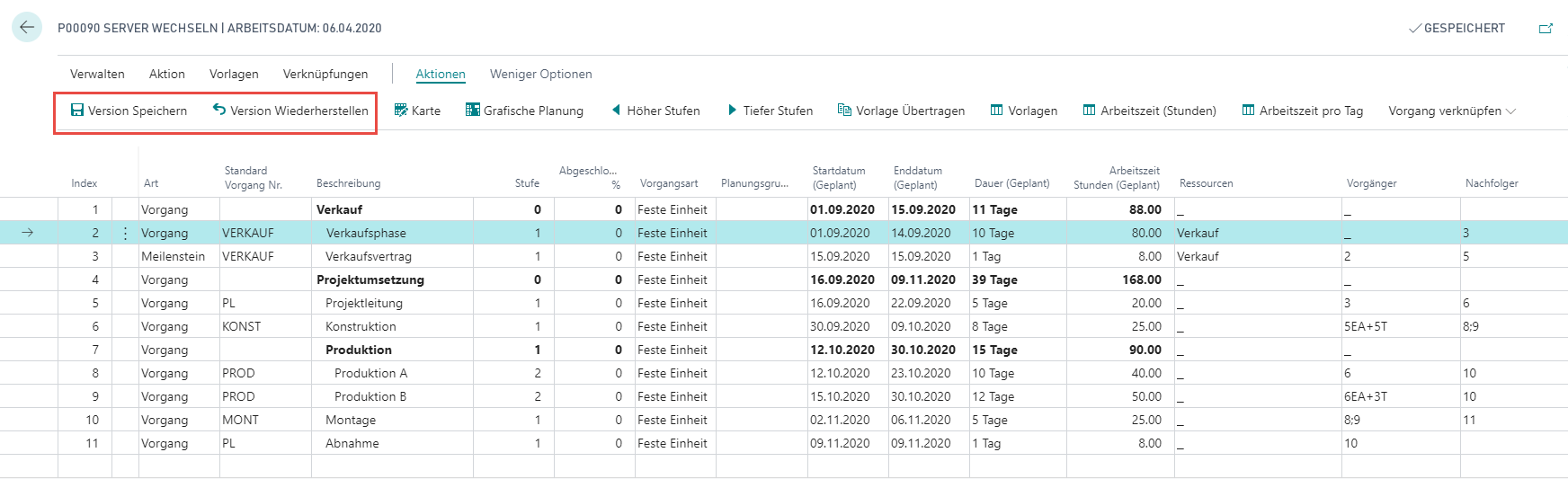
Task: Click the 39 Tage duration cell
Action: pos(1018,279)
